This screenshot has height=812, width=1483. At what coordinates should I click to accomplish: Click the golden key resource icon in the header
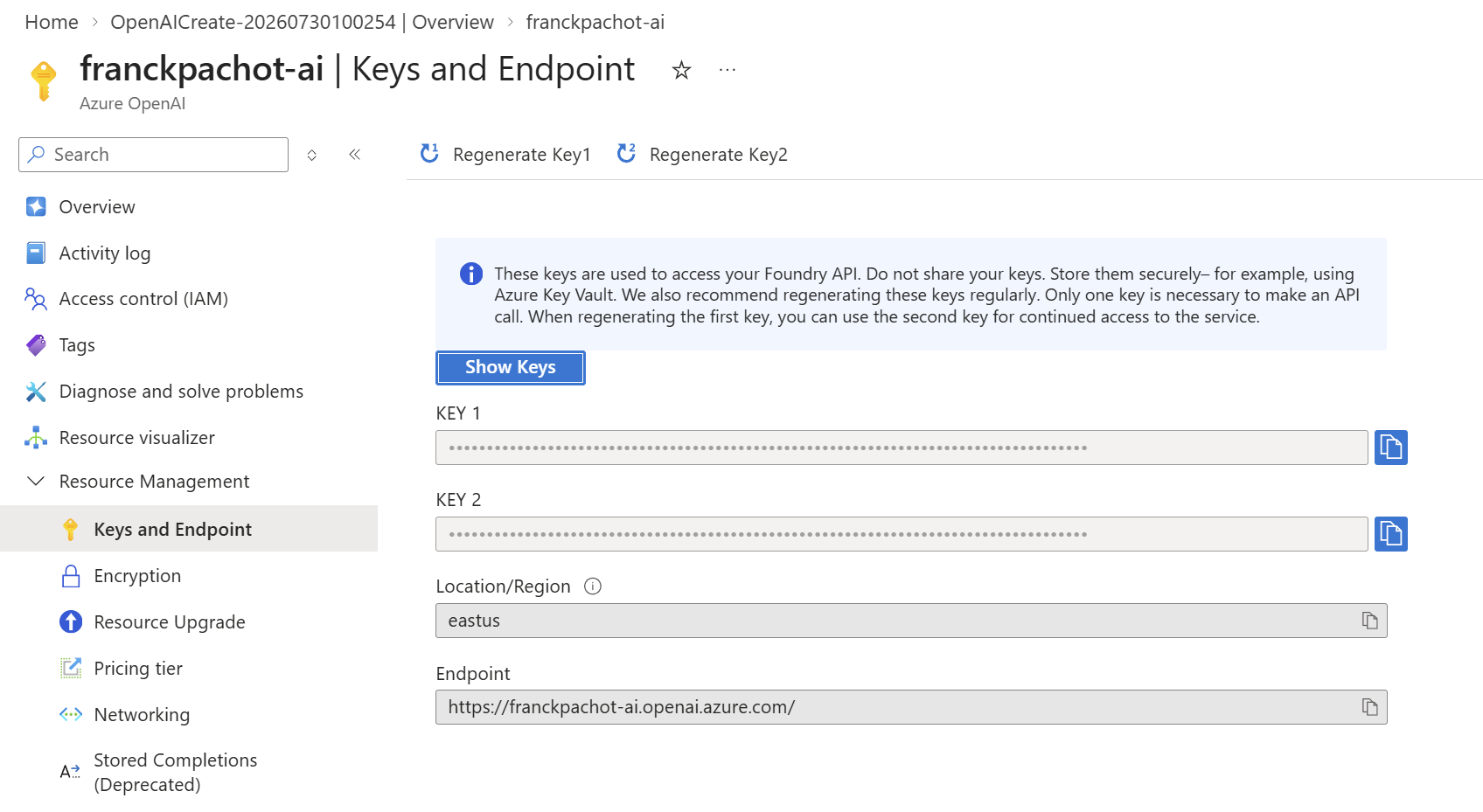click(x=43, y=81)
